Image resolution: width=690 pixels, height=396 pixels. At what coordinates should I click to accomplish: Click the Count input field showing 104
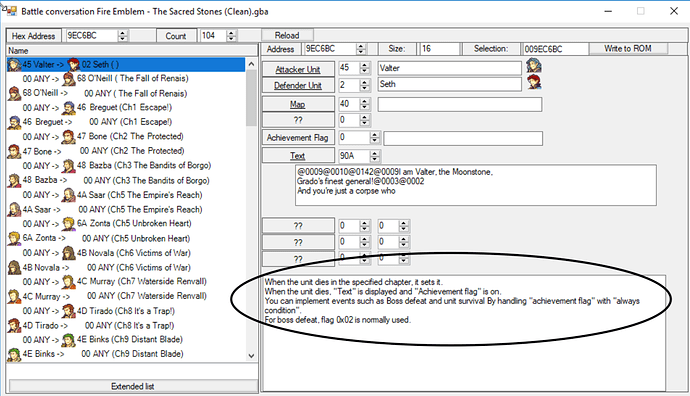coord(213,36)
